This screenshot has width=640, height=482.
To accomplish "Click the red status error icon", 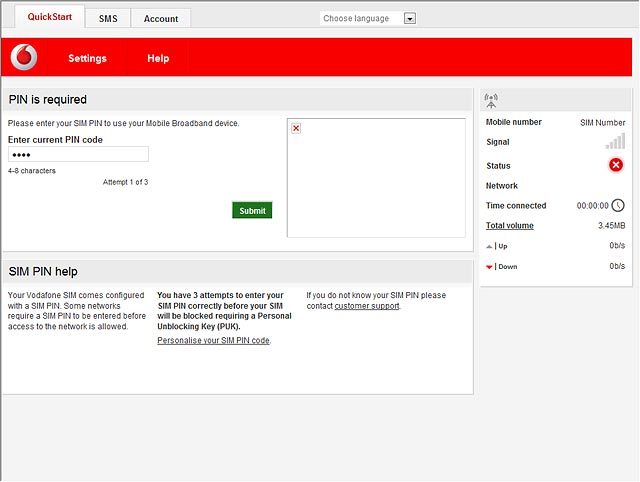I will click(x=616, y=165).
